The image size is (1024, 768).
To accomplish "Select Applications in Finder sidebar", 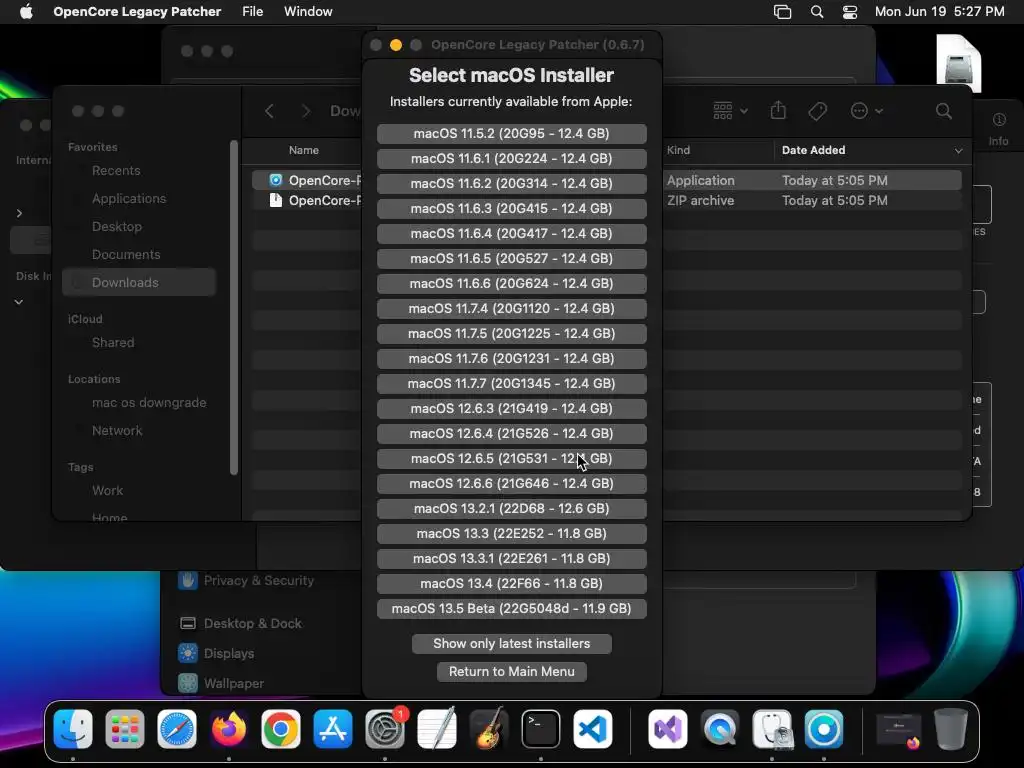I will click(129, 199).
